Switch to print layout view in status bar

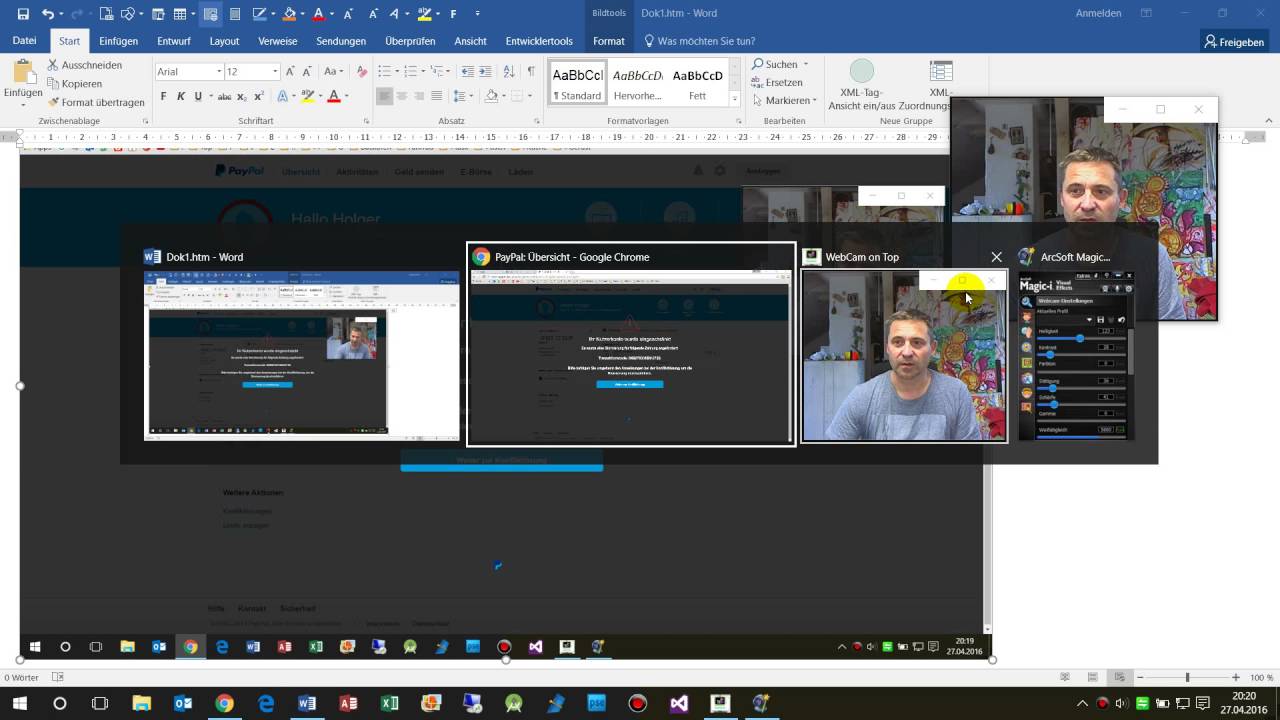1093,677
